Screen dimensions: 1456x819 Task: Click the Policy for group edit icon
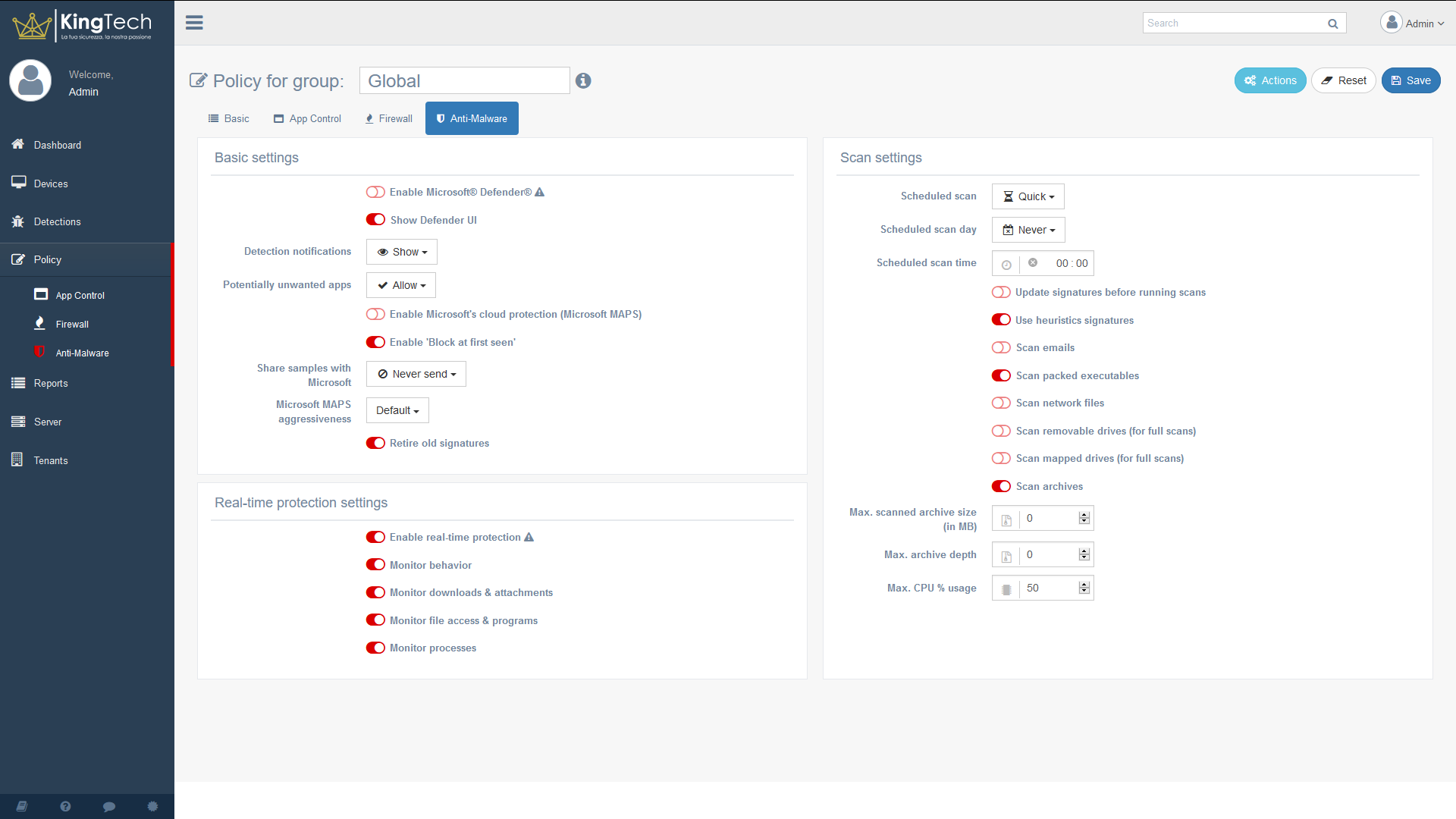(198, 80)
